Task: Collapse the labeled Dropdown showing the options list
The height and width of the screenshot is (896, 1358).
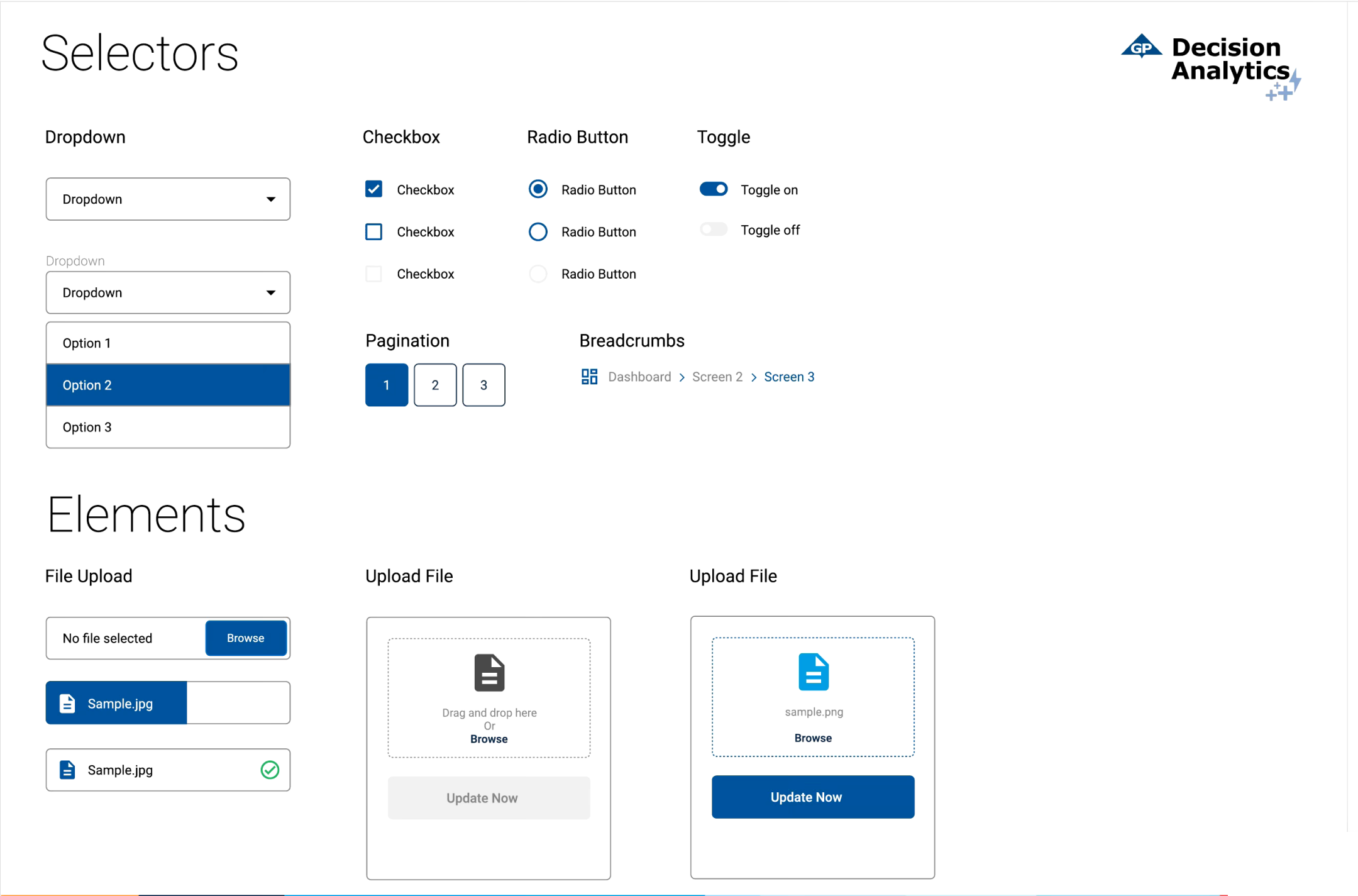Action: [x=271, y=292]
